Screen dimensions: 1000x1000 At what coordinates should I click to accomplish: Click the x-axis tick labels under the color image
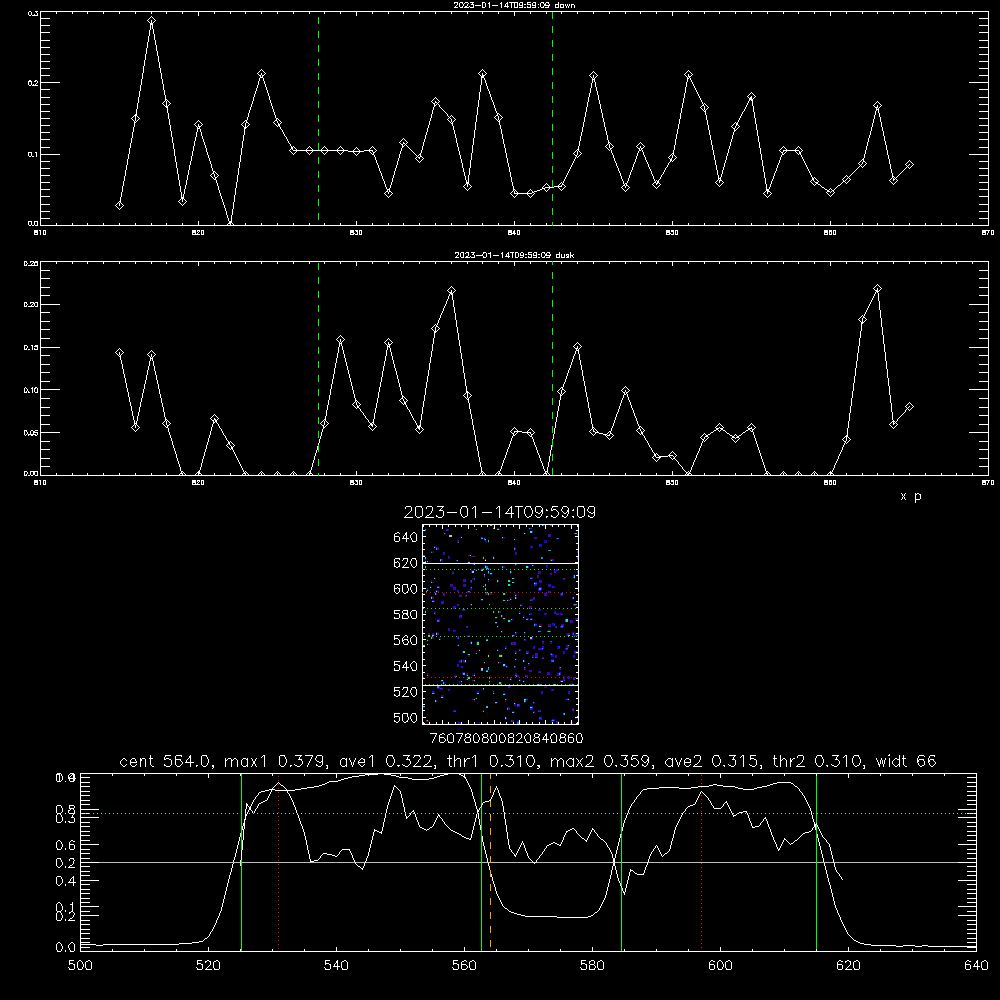(506, 739)
